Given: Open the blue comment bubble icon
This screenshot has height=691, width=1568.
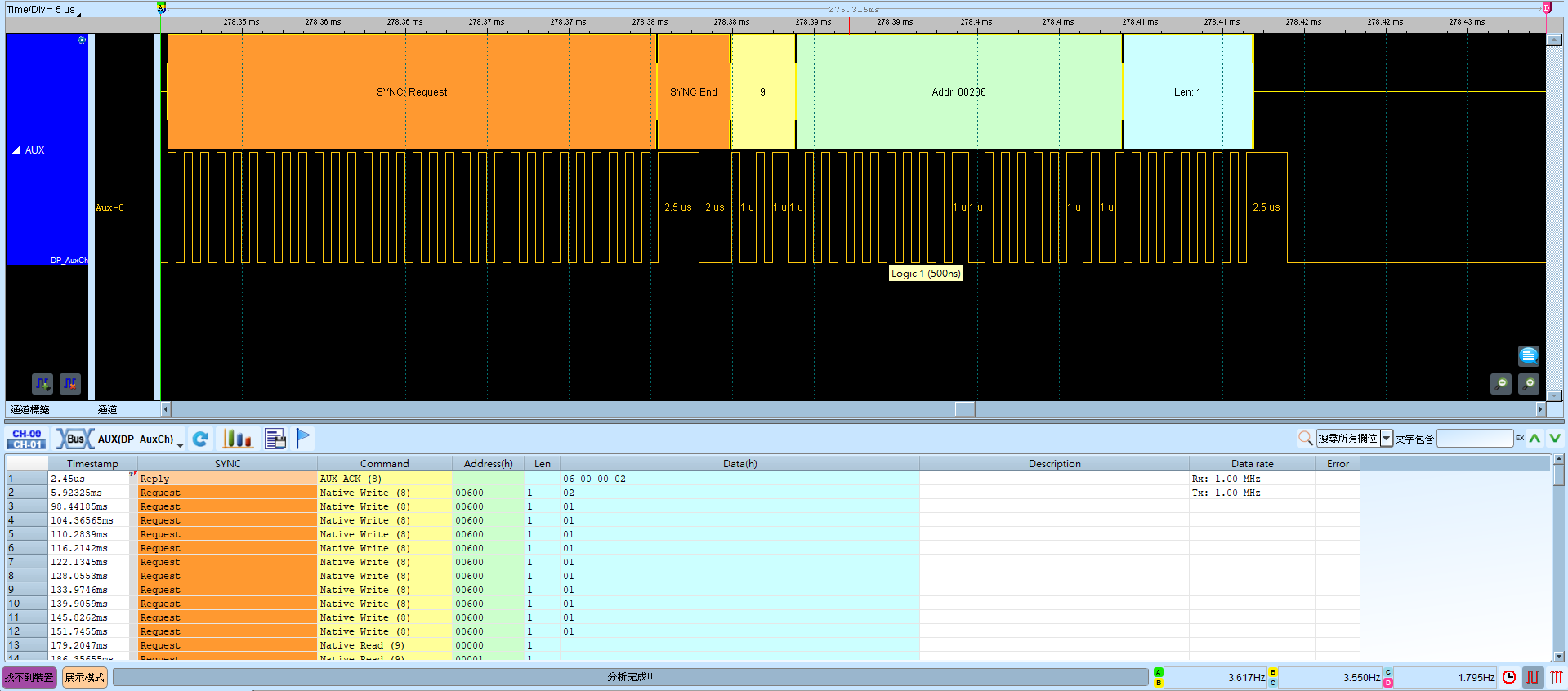Looking at the screenshot, I should point(1529,356).
